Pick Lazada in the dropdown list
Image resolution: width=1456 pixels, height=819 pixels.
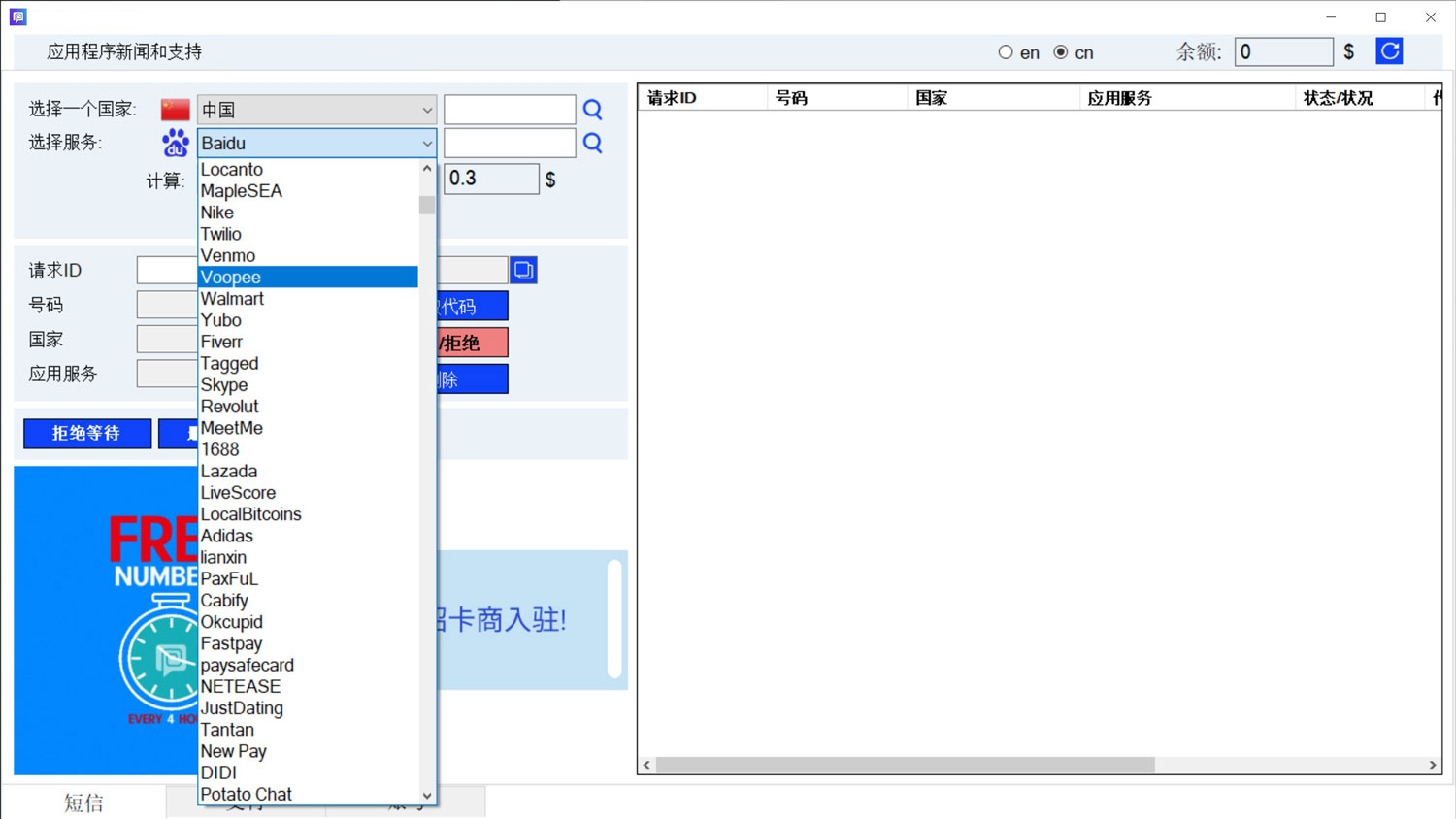tap(308, 471)
